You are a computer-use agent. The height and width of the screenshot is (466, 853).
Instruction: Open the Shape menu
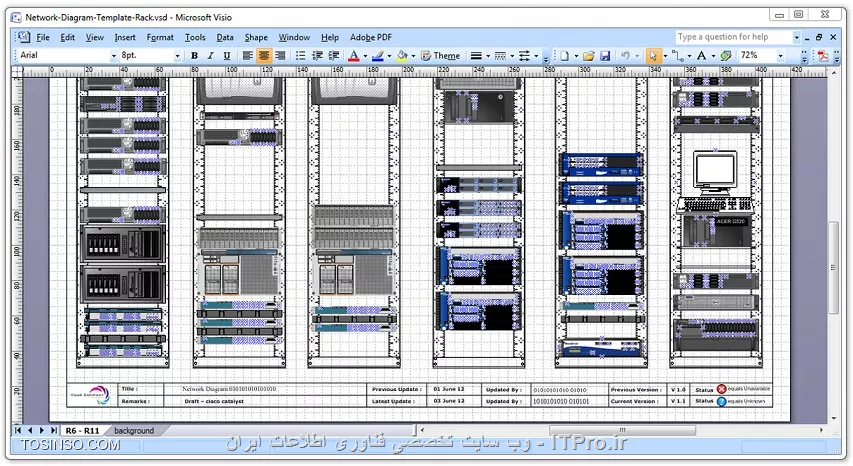click(256, 37)
